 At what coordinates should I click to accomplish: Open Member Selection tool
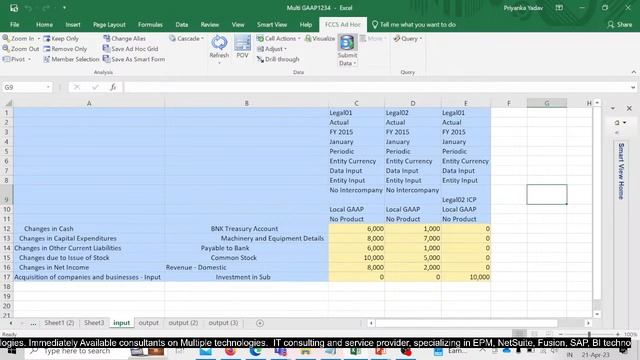71,59
